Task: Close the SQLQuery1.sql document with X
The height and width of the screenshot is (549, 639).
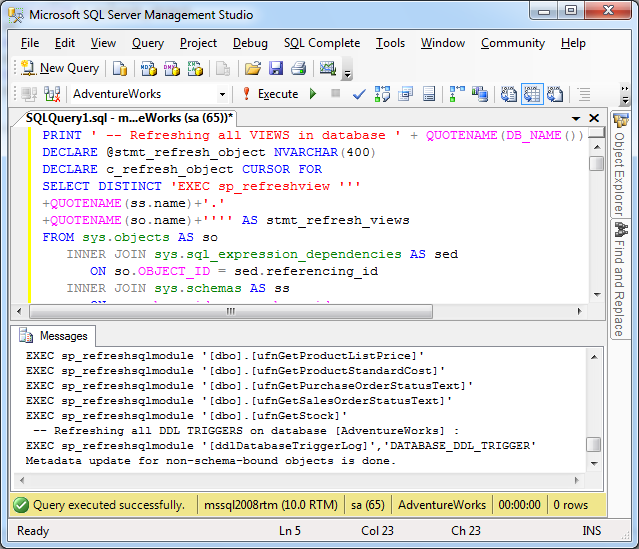Action: (594, 118)
